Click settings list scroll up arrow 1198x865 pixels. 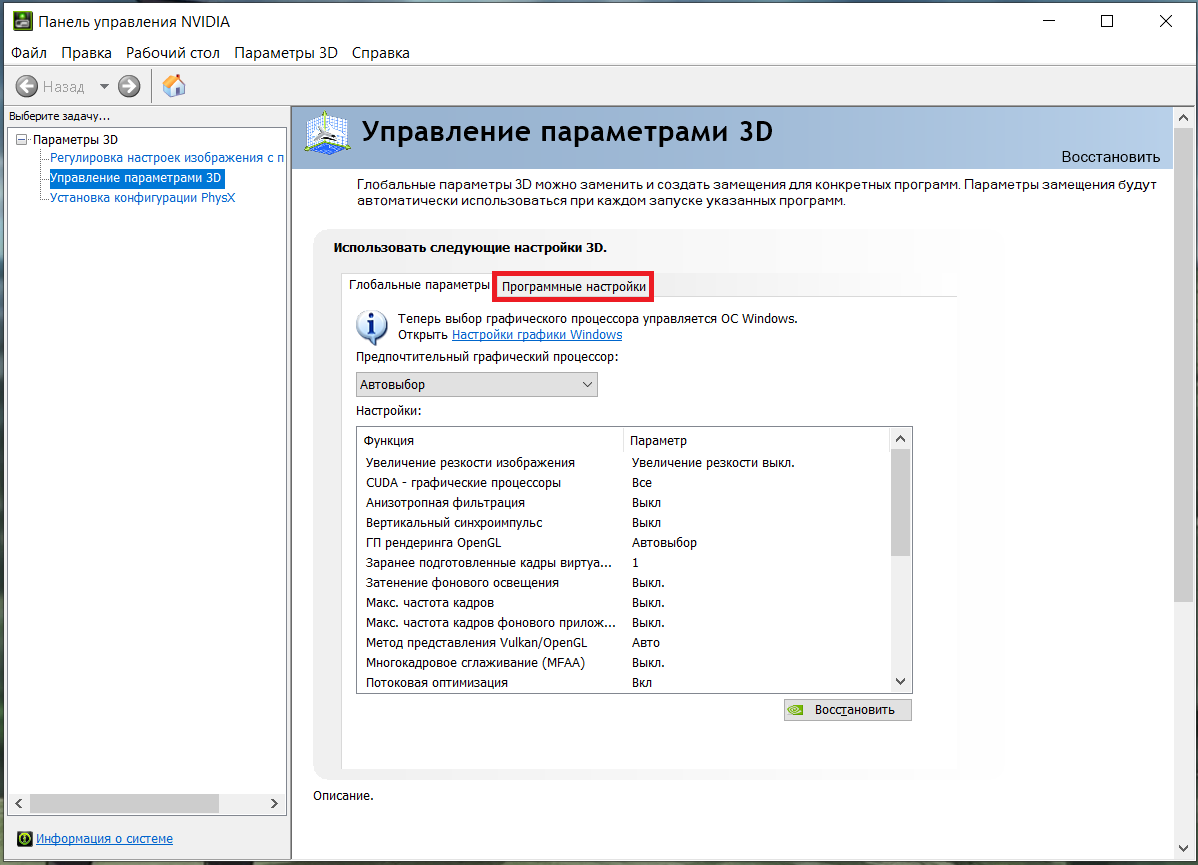(901, 439)
